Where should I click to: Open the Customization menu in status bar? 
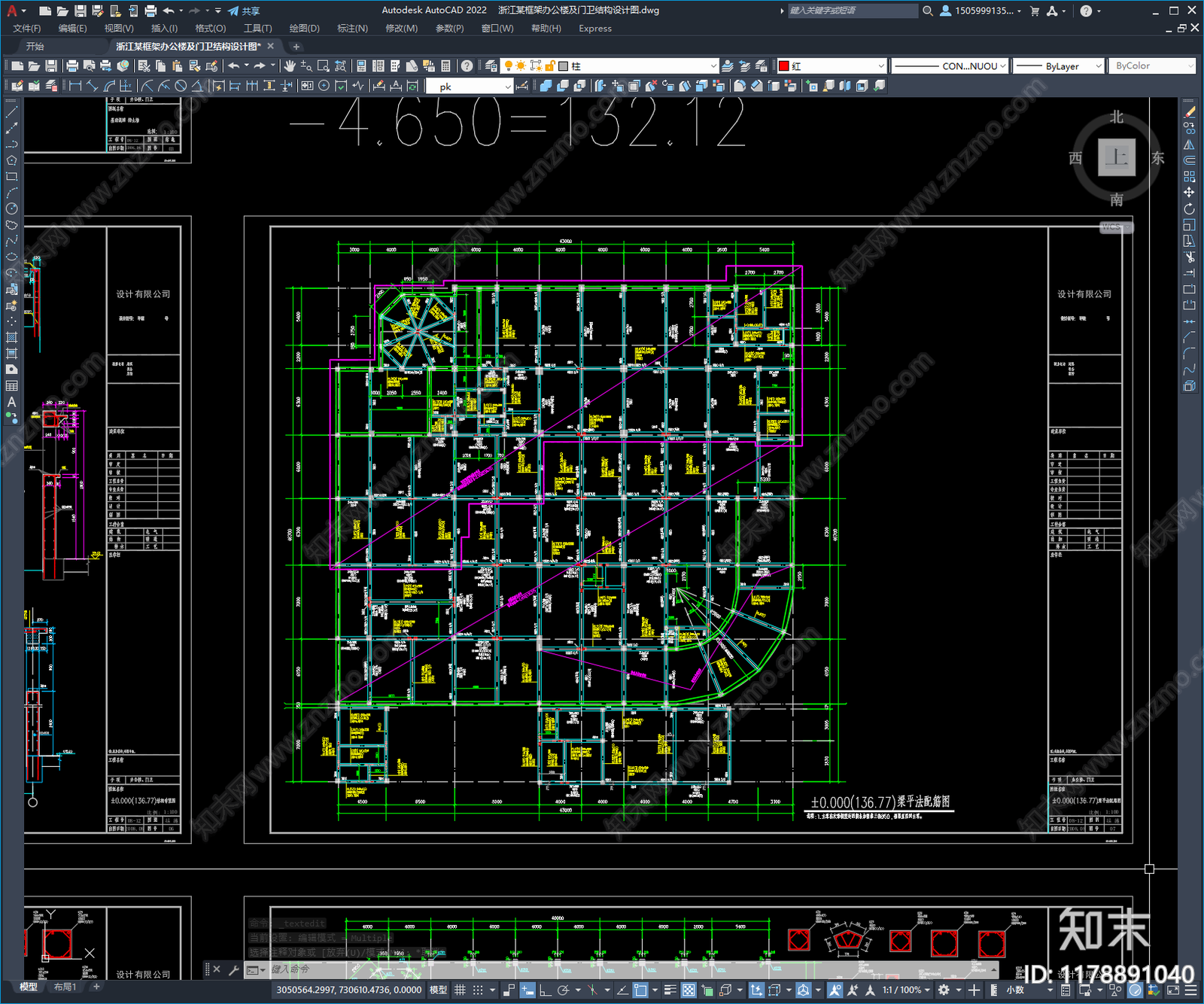coord(1191,990)
